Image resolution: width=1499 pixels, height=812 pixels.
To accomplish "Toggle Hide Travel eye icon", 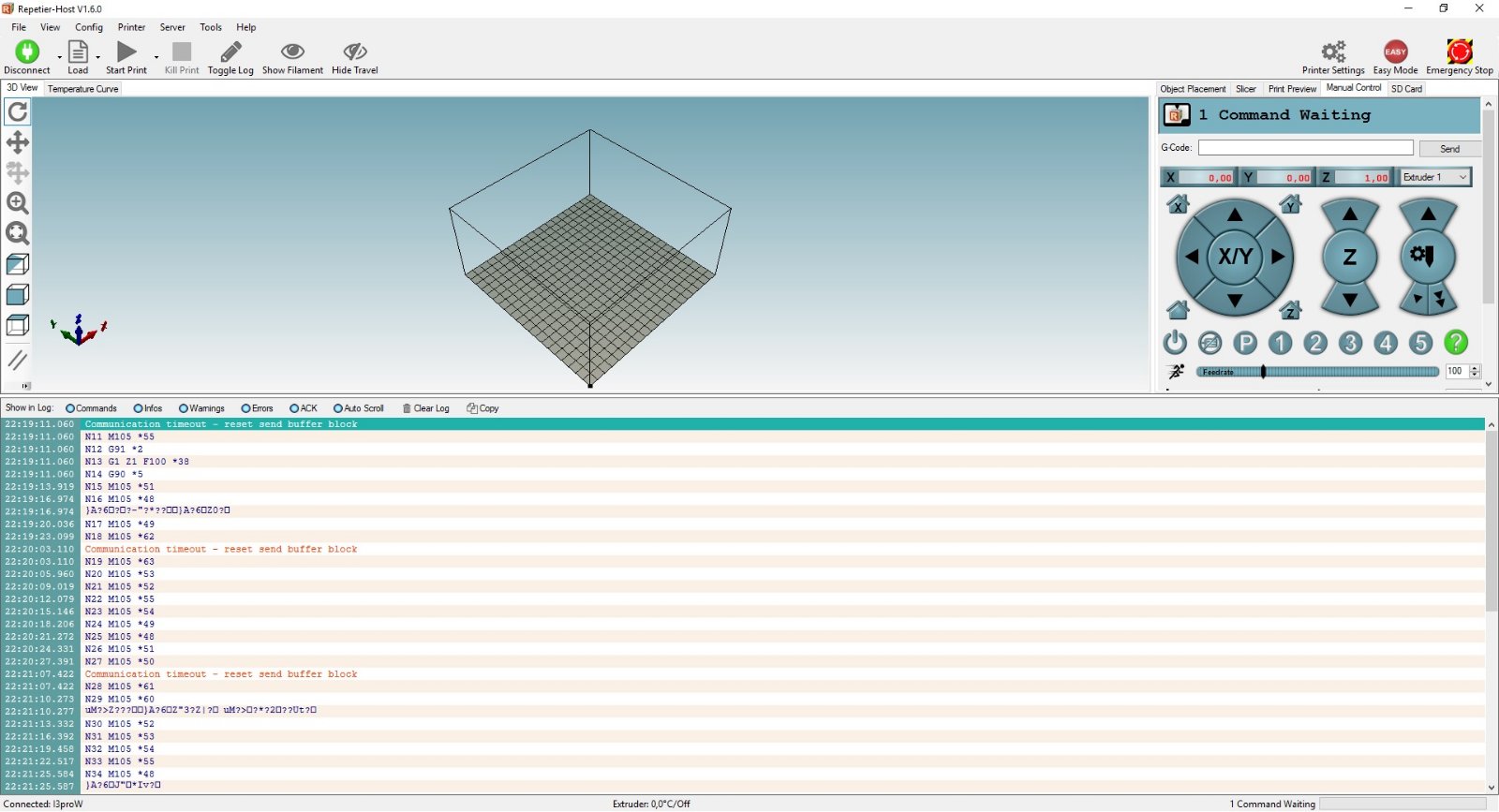I will 354,52.
